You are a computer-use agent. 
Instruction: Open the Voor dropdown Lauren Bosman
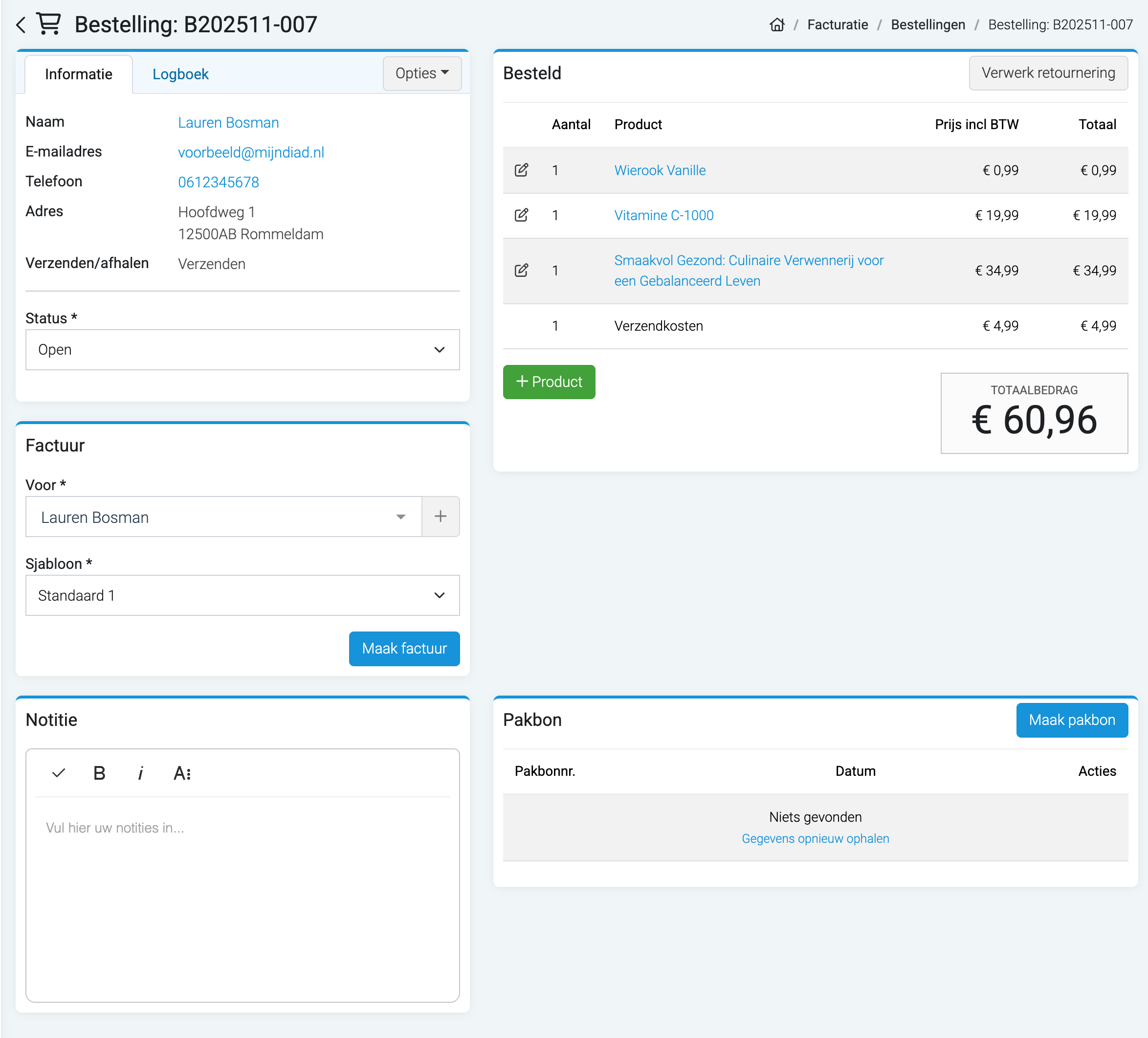coord(223,517)
